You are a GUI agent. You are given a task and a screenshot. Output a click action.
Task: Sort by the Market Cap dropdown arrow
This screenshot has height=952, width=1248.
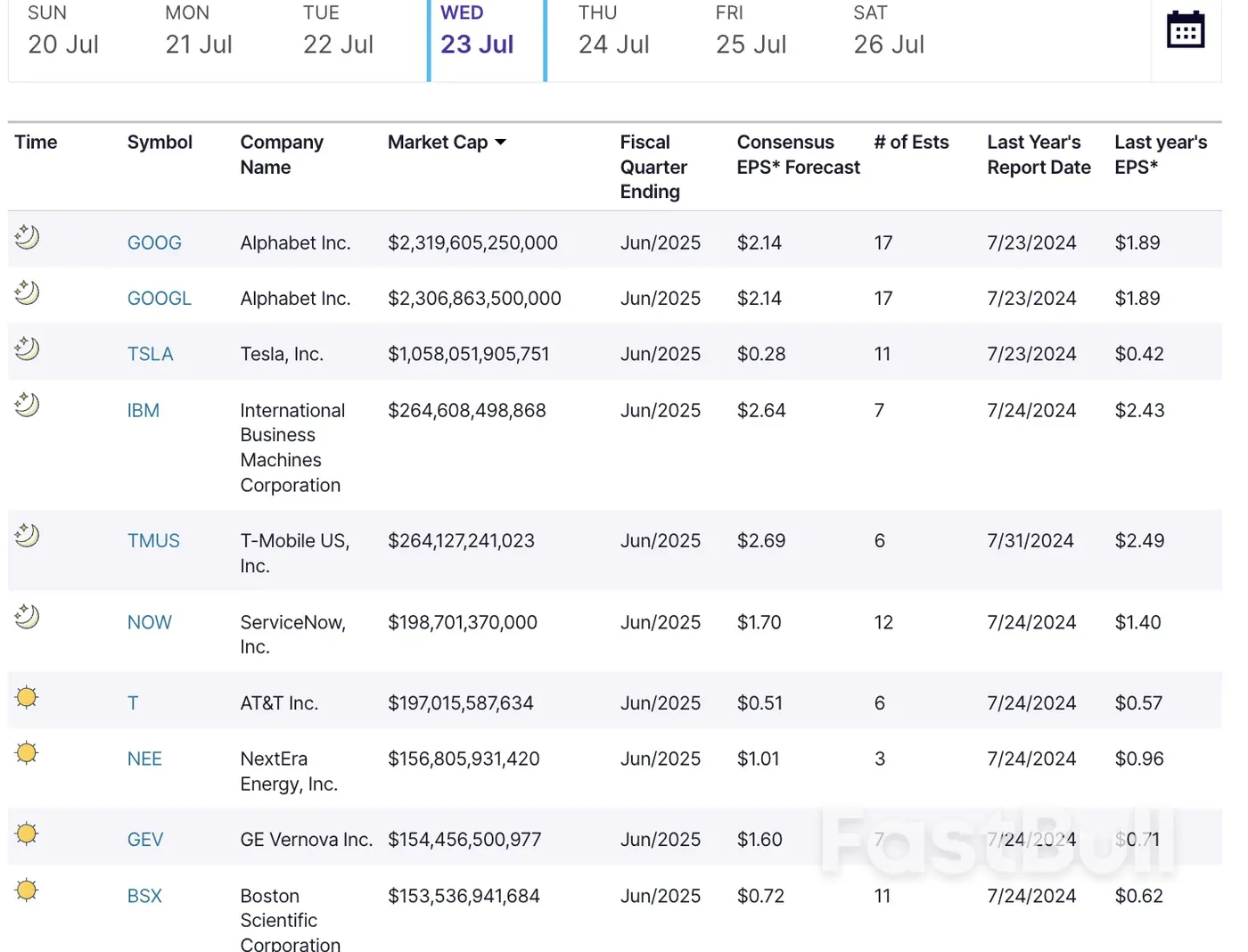[501, 143]
